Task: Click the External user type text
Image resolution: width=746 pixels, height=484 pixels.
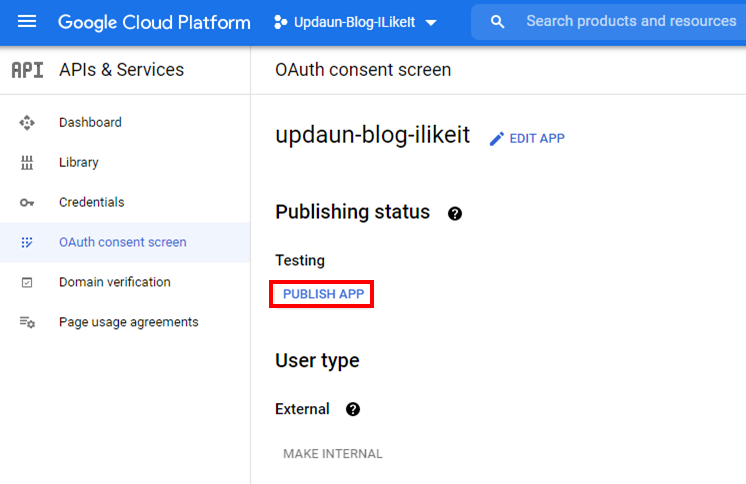Action: click(302, 409)
